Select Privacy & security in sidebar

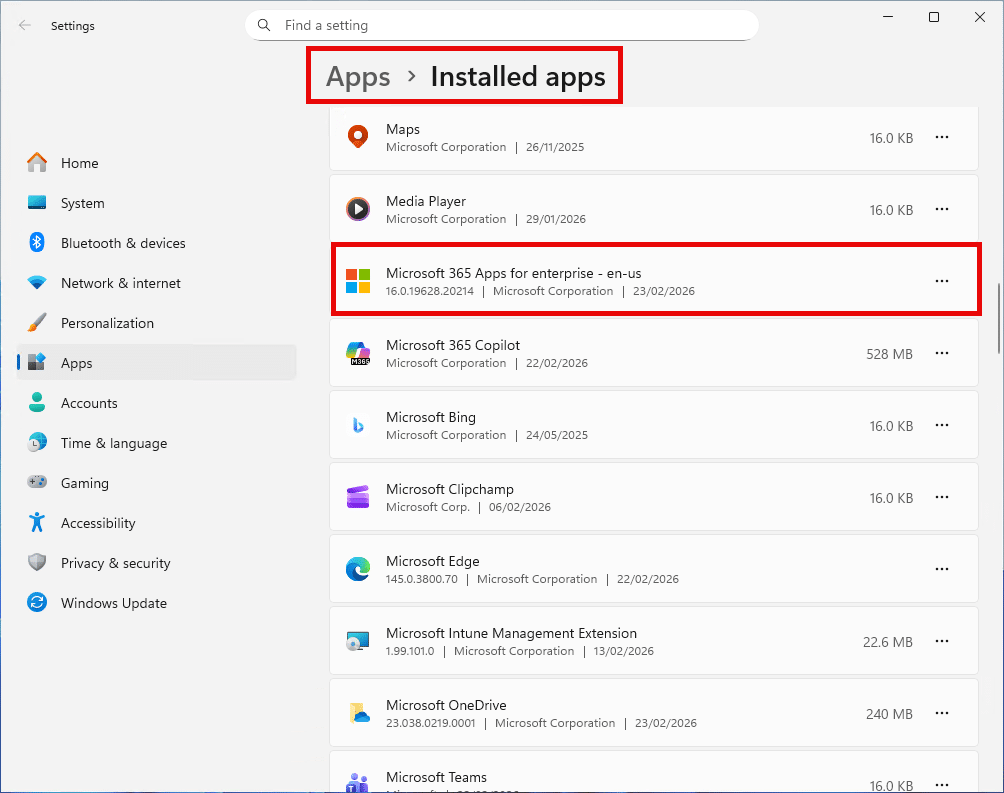click(x=115, y=563)
